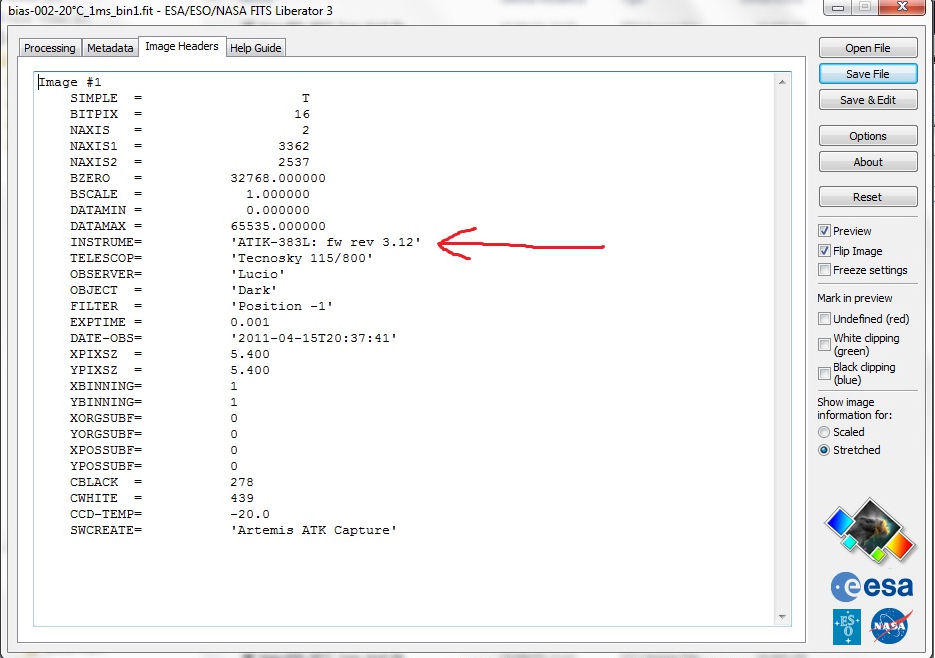Click the FITS Liberator logo icon

click(x=870, y=531)
